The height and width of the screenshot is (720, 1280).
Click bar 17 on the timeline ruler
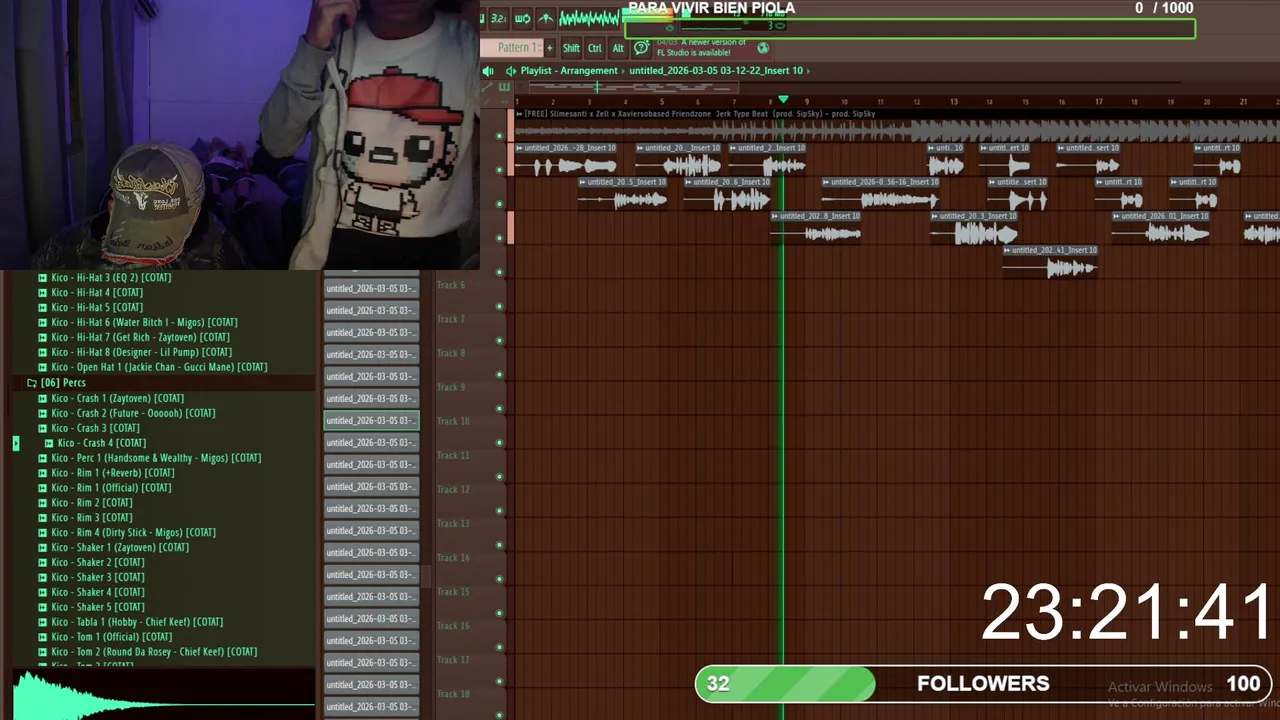1098,101
